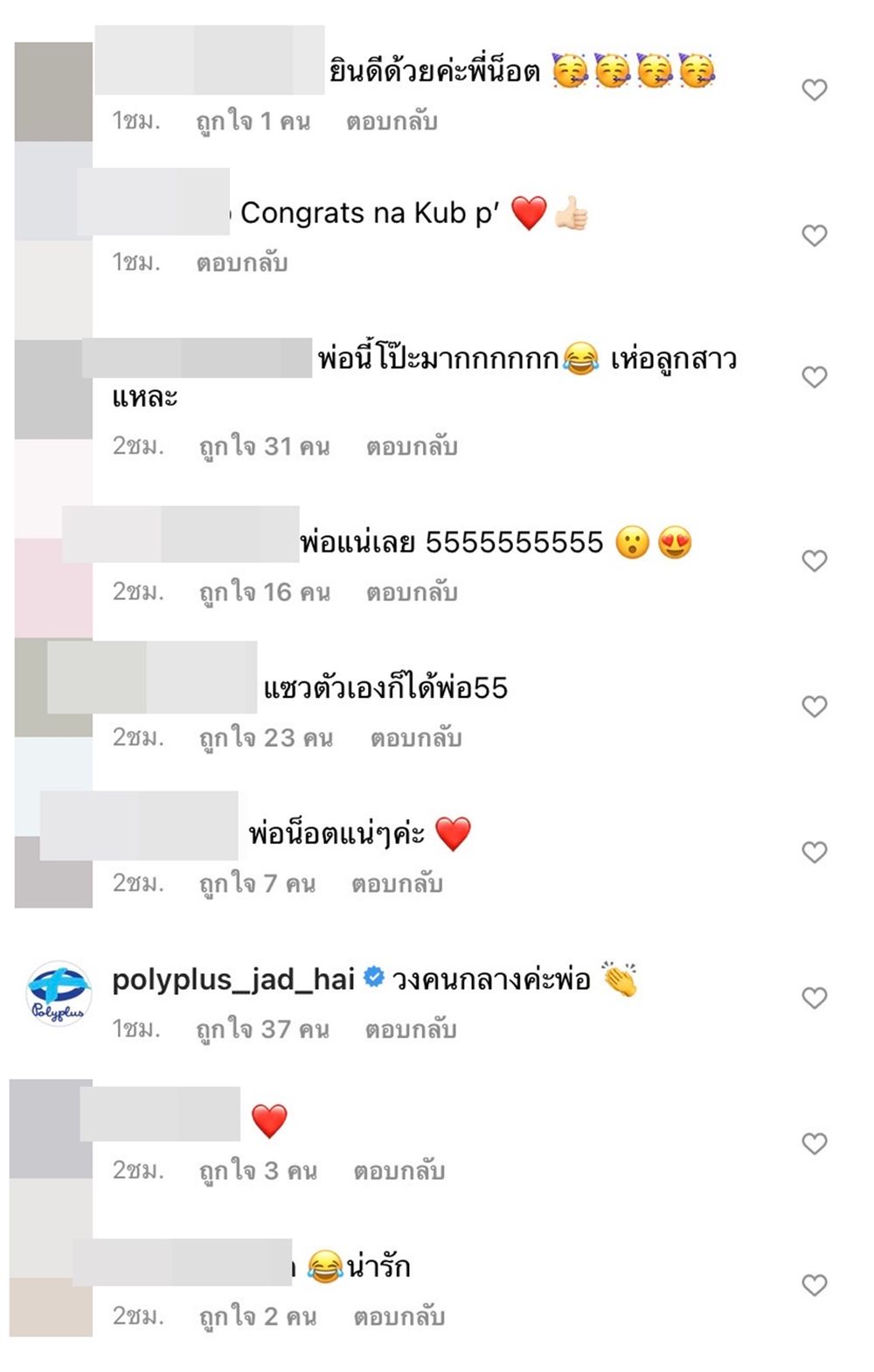Like the "แซวตัวเองก็ได้พ่อ55" comment
874x1372 pixels.
click(x=814, y=706)
